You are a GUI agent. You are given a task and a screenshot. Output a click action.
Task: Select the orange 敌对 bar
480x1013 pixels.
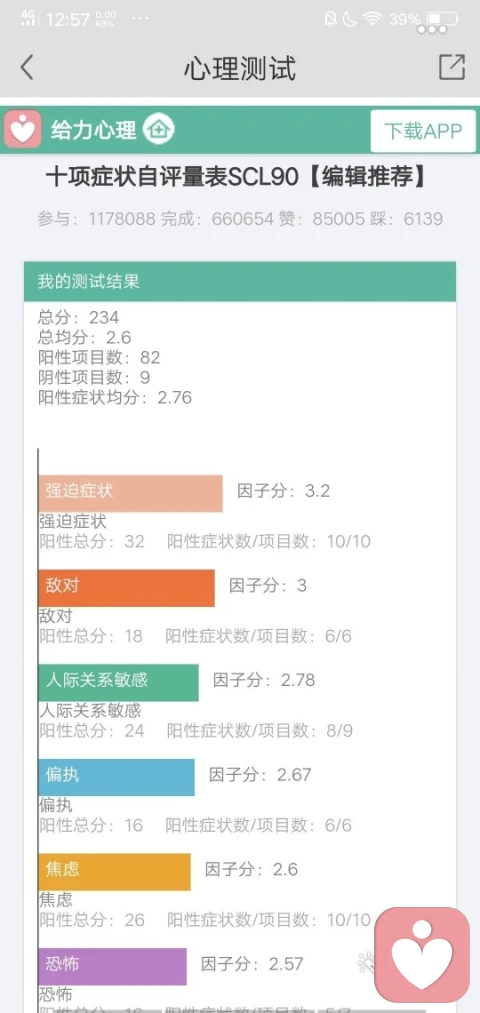[x=127, y=588]
